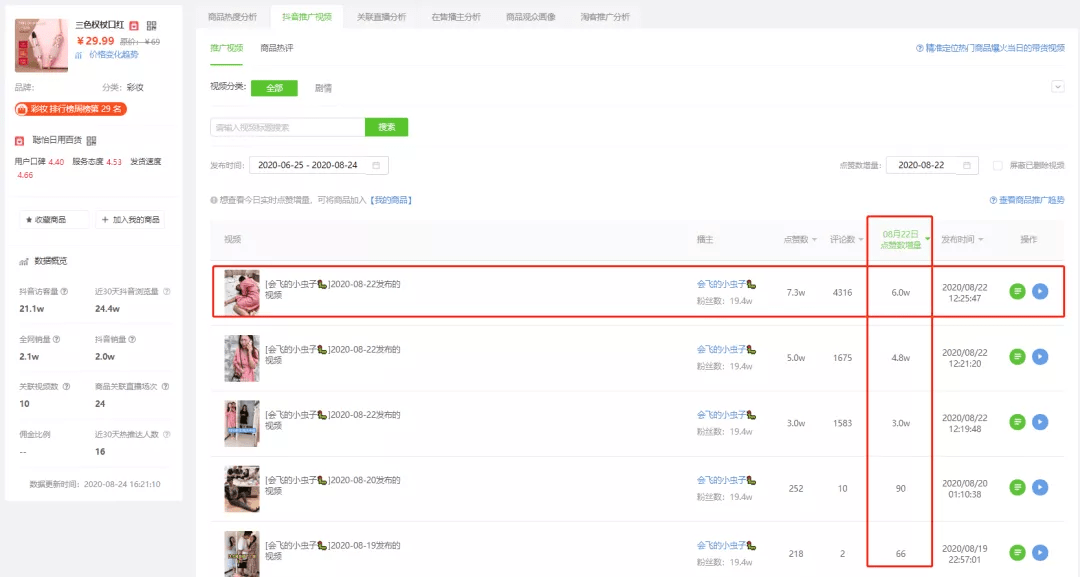
Task: Select 全部 video category filter
Action: click(x=274, y=88)
